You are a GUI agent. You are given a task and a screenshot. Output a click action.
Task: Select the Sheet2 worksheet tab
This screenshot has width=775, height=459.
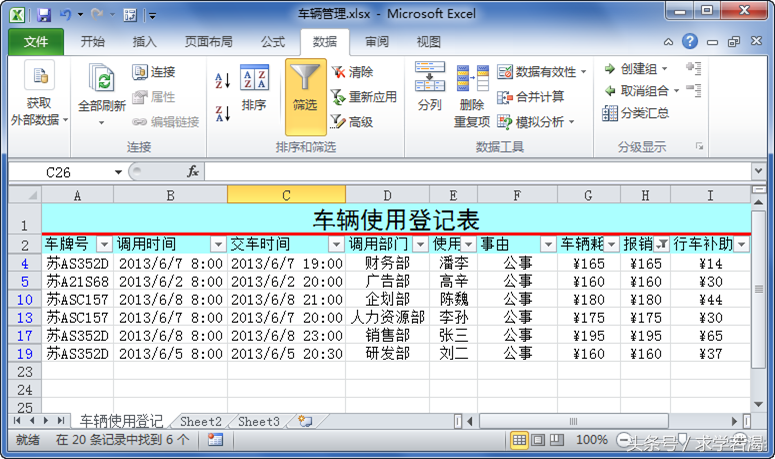201,421
